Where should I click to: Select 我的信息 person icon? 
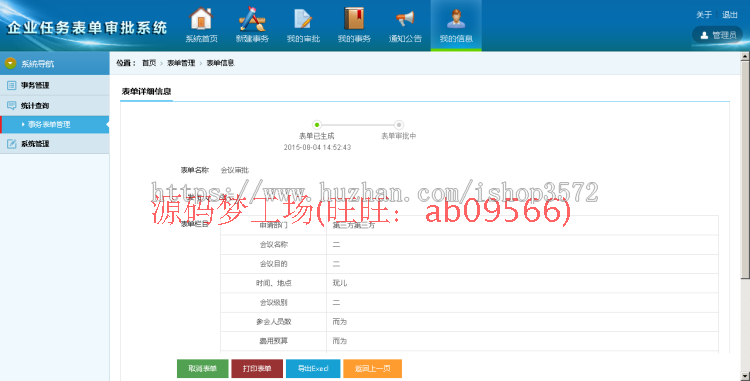(456, 19)
